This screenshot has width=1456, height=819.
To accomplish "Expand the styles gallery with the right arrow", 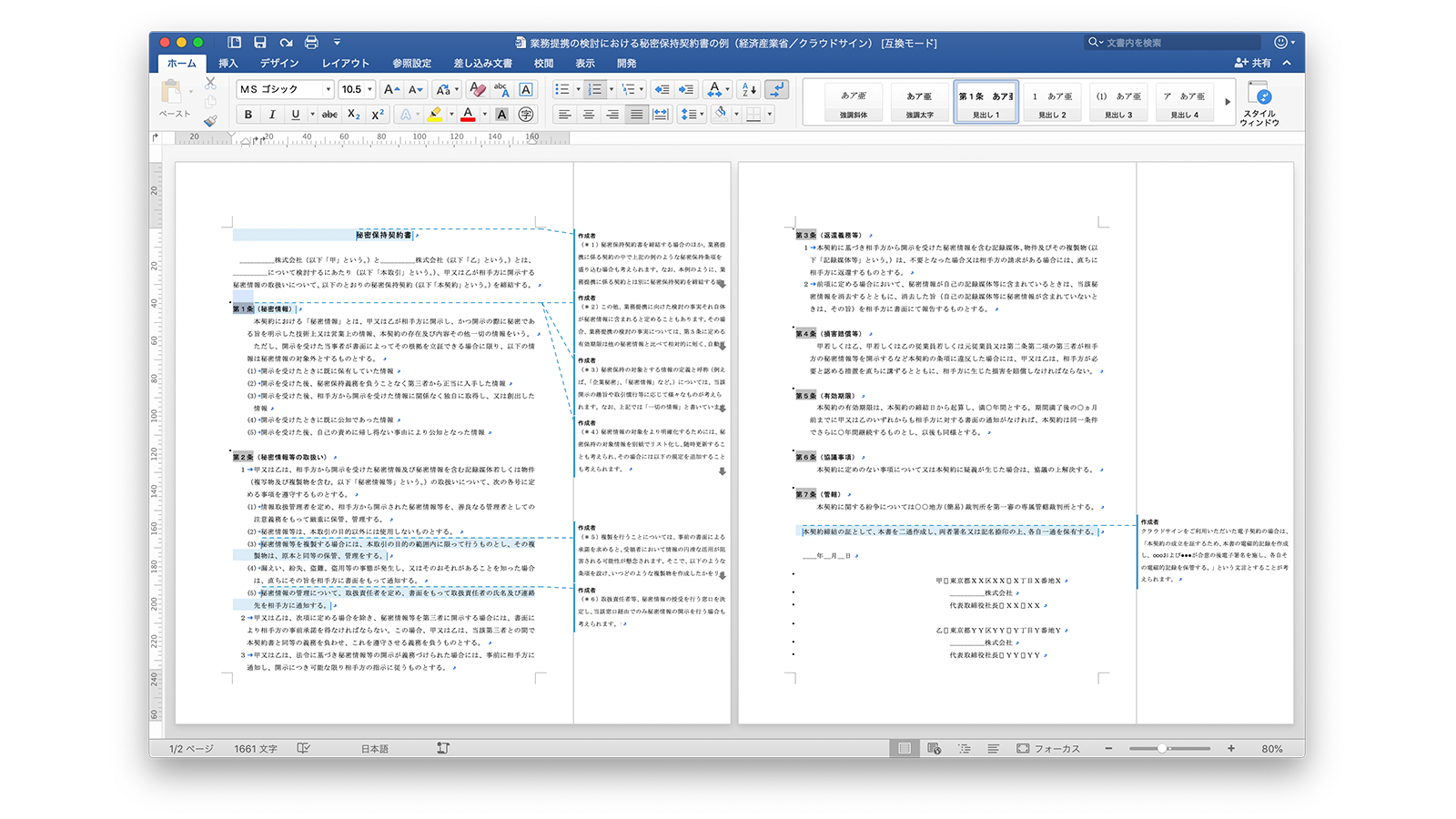I will click(1227, 102).
